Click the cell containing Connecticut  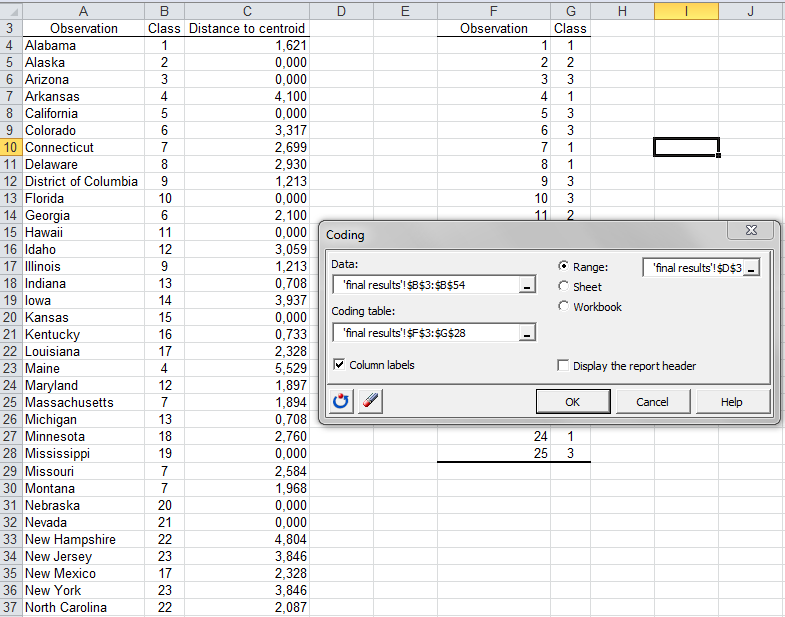tap(84, 147)
